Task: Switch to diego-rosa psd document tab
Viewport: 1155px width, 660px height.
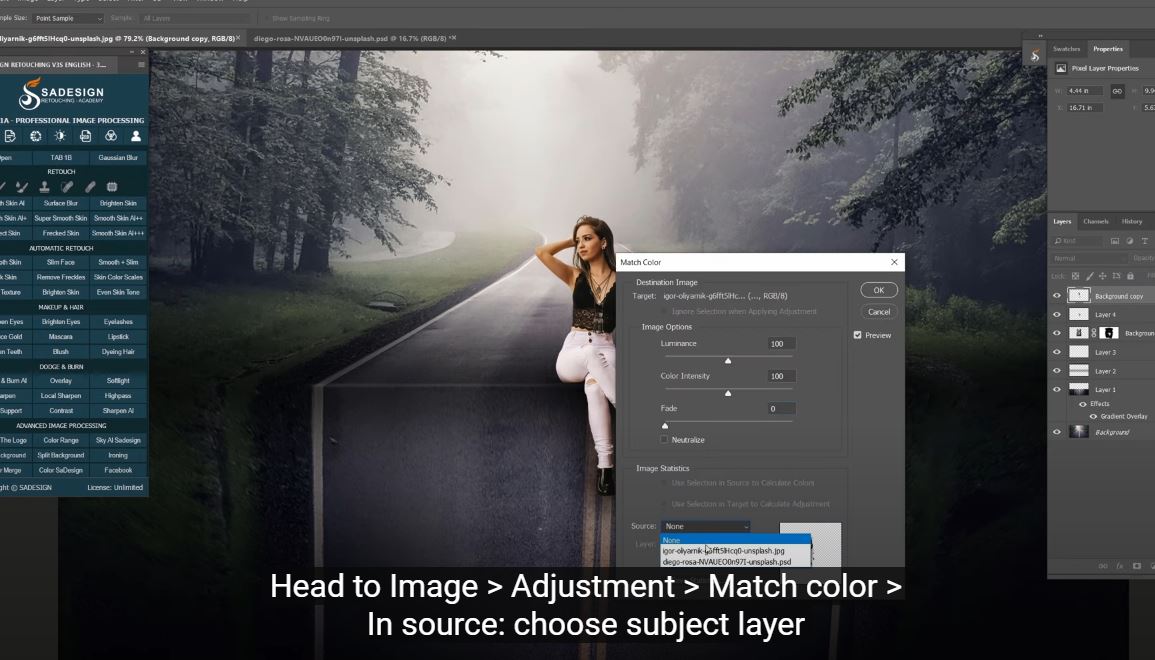Action: pos(354,38)
